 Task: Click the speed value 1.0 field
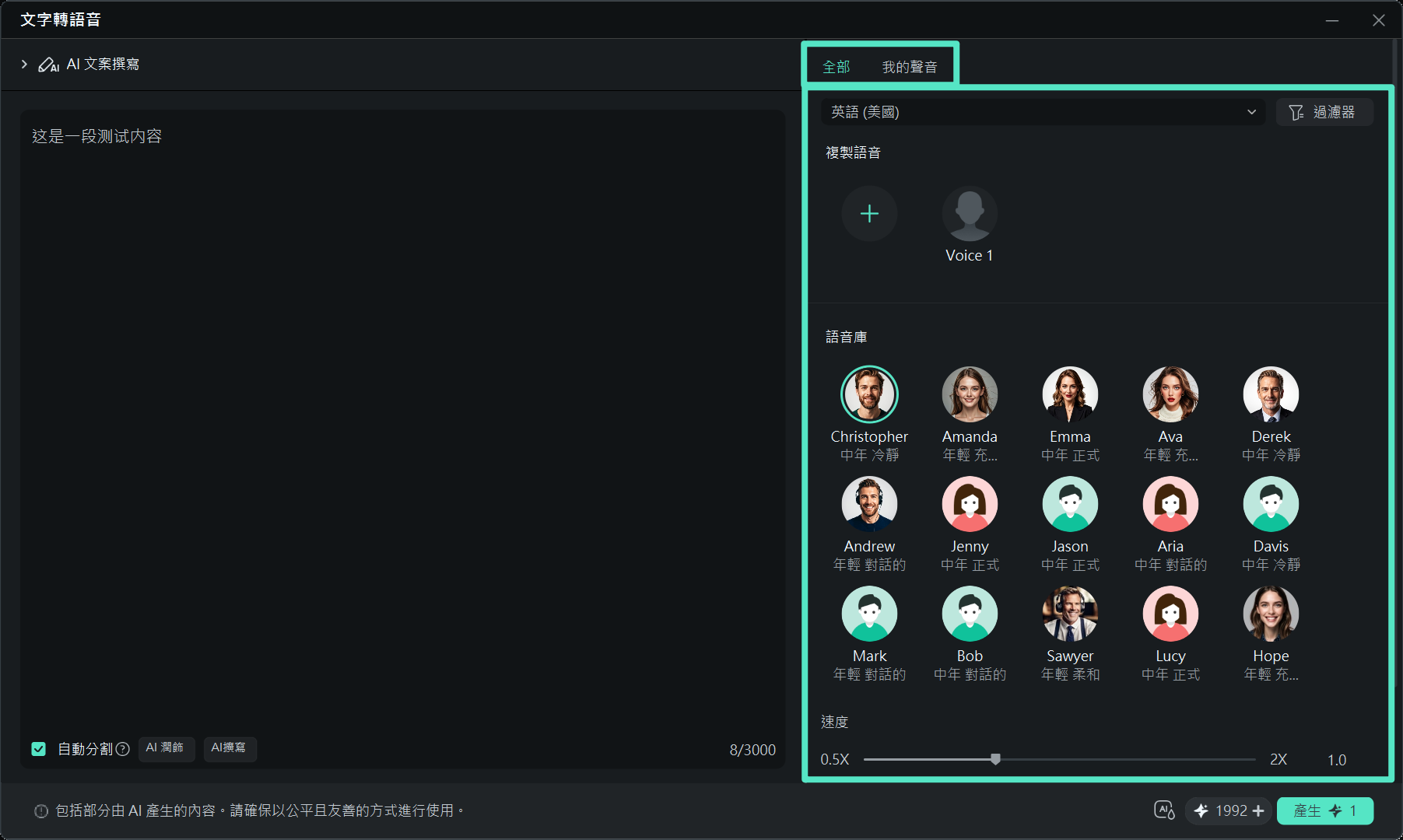coord(1337,760)
